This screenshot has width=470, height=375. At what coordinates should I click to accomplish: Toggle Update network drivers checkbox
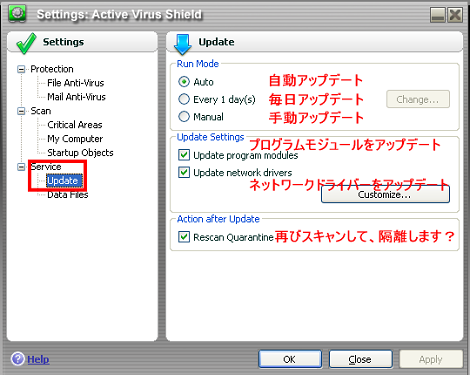point(184,172)
